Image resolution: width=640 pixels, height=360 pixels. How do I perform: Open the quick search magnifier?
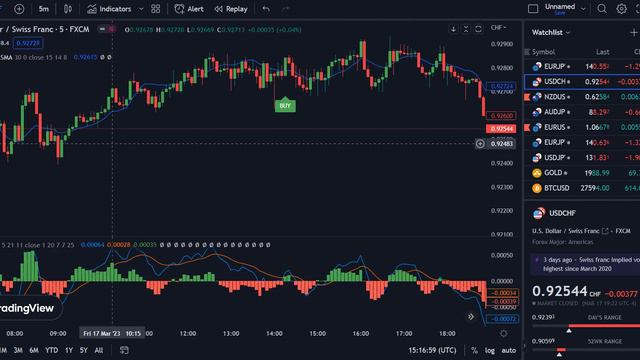click(602, 9)
